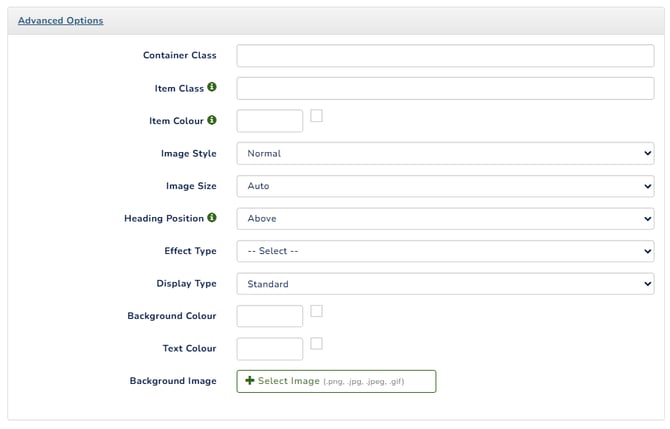Open the Background Colour picker field
The width and height of the screenshot is (670, 429).
269,316
